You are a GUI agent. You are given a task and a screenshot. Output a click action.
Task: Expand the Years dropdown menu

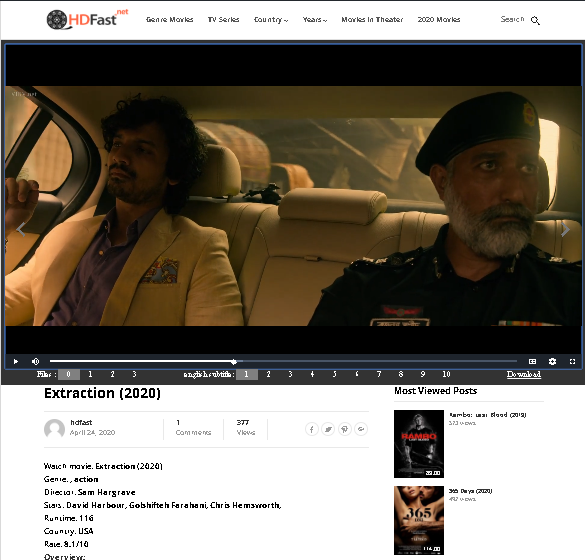click(x=315, y=20)
